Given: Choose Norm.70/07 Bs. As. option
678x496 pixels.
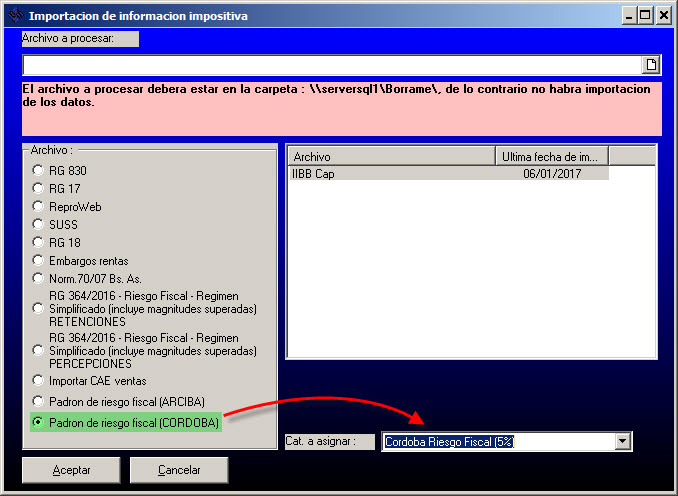Looking at the screenshot, I should pyautogui.click(x=39, y=279).
